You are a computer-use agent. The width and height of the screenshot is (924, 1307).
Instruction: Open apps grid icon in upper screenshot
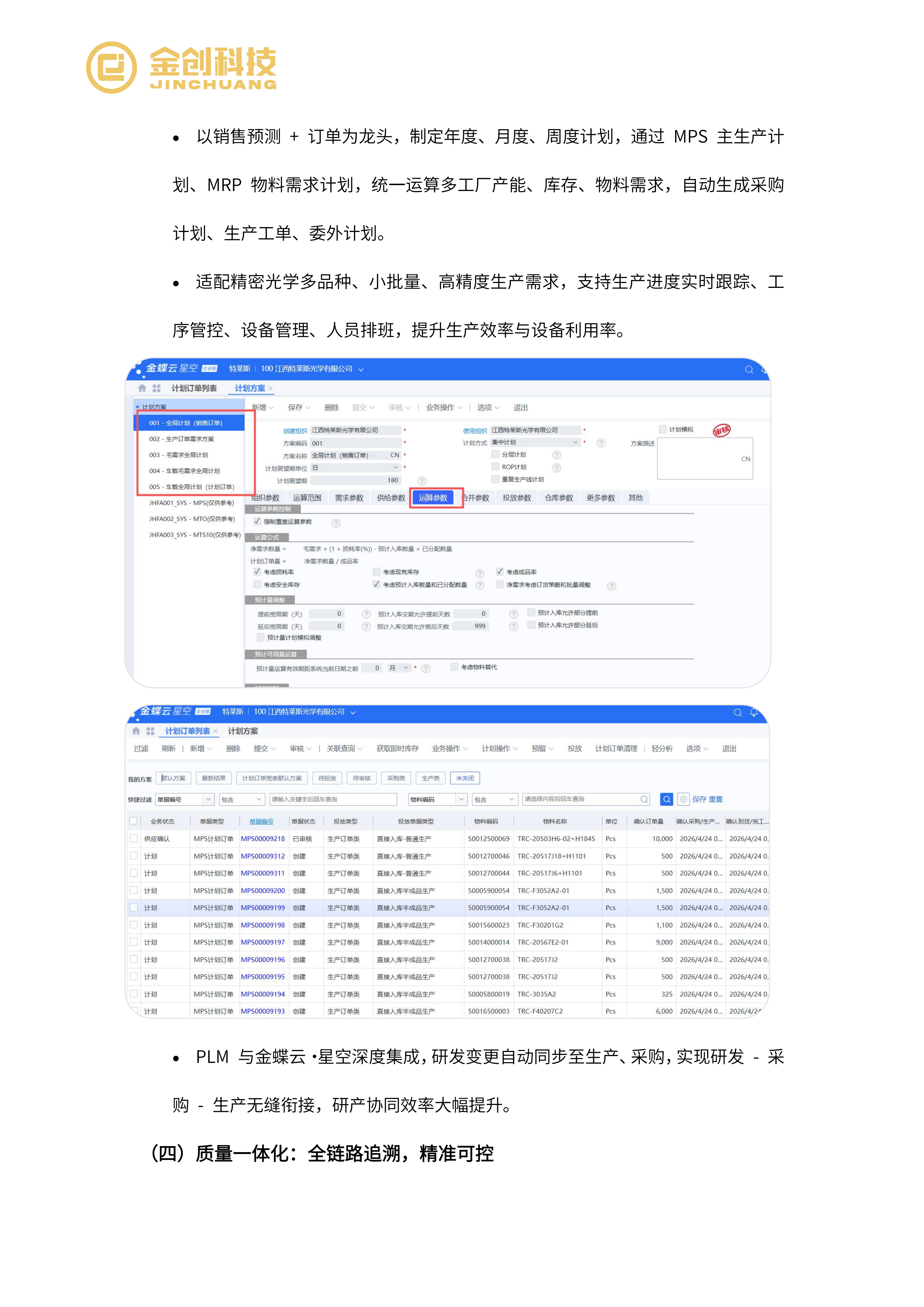[x=157, y=388]
